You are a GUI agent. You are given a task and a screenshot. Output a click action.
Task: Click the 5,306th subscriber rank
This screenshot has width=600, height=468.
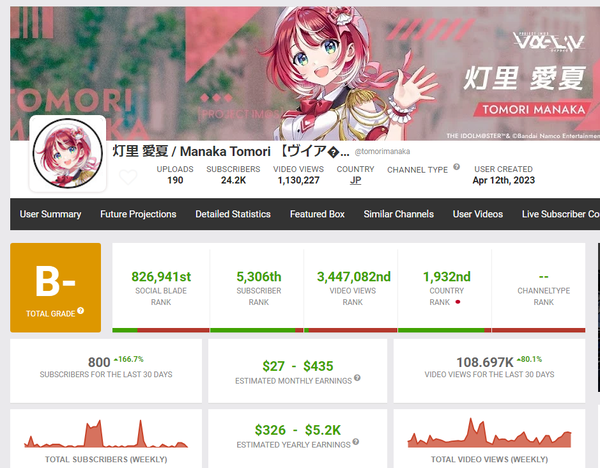coord(259,276)
